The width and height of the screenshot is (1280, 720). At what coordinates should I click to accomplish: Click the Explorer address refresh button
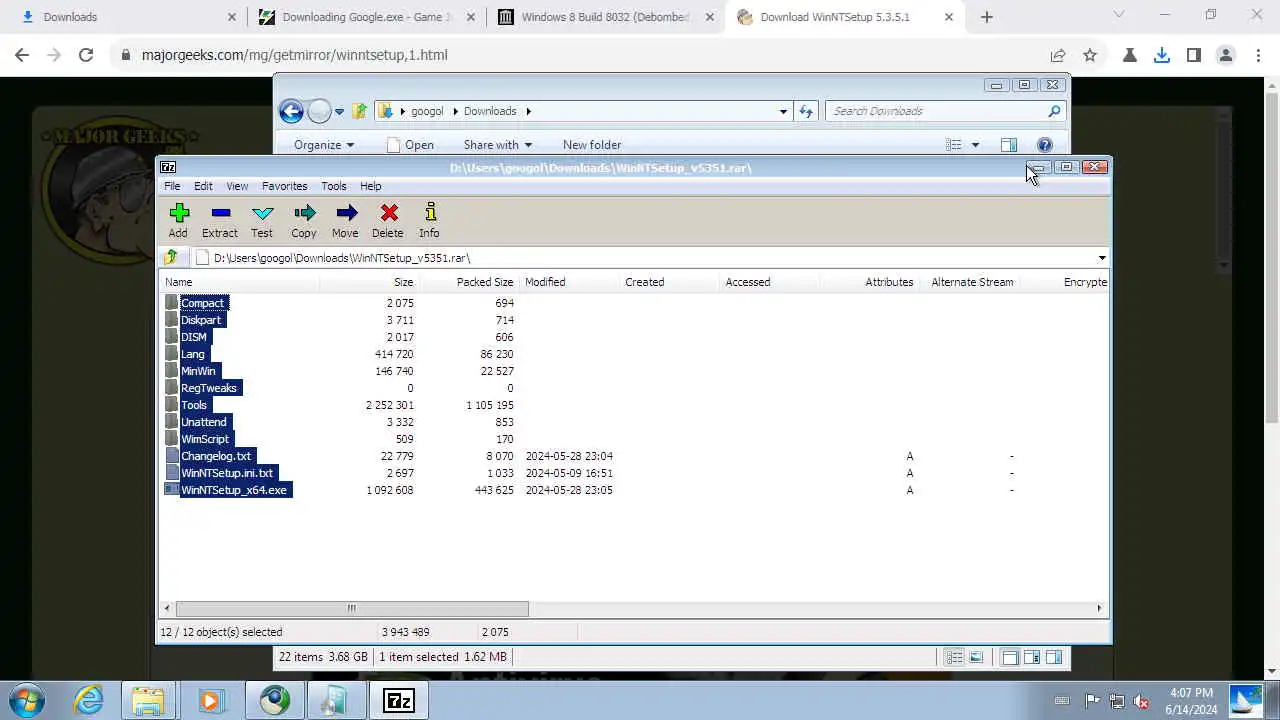[x=806, y=111]
